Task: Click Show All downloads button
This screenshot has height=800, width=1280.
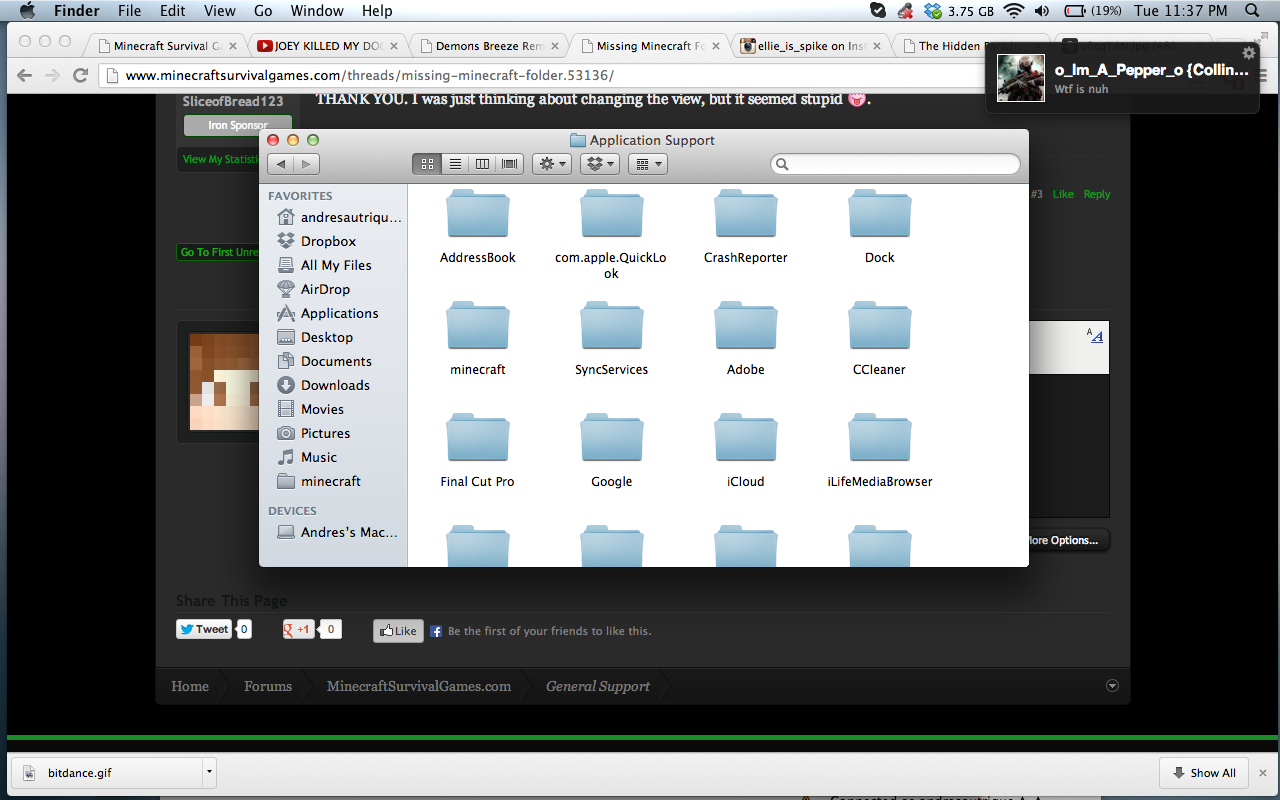Action: point(1203,773)
